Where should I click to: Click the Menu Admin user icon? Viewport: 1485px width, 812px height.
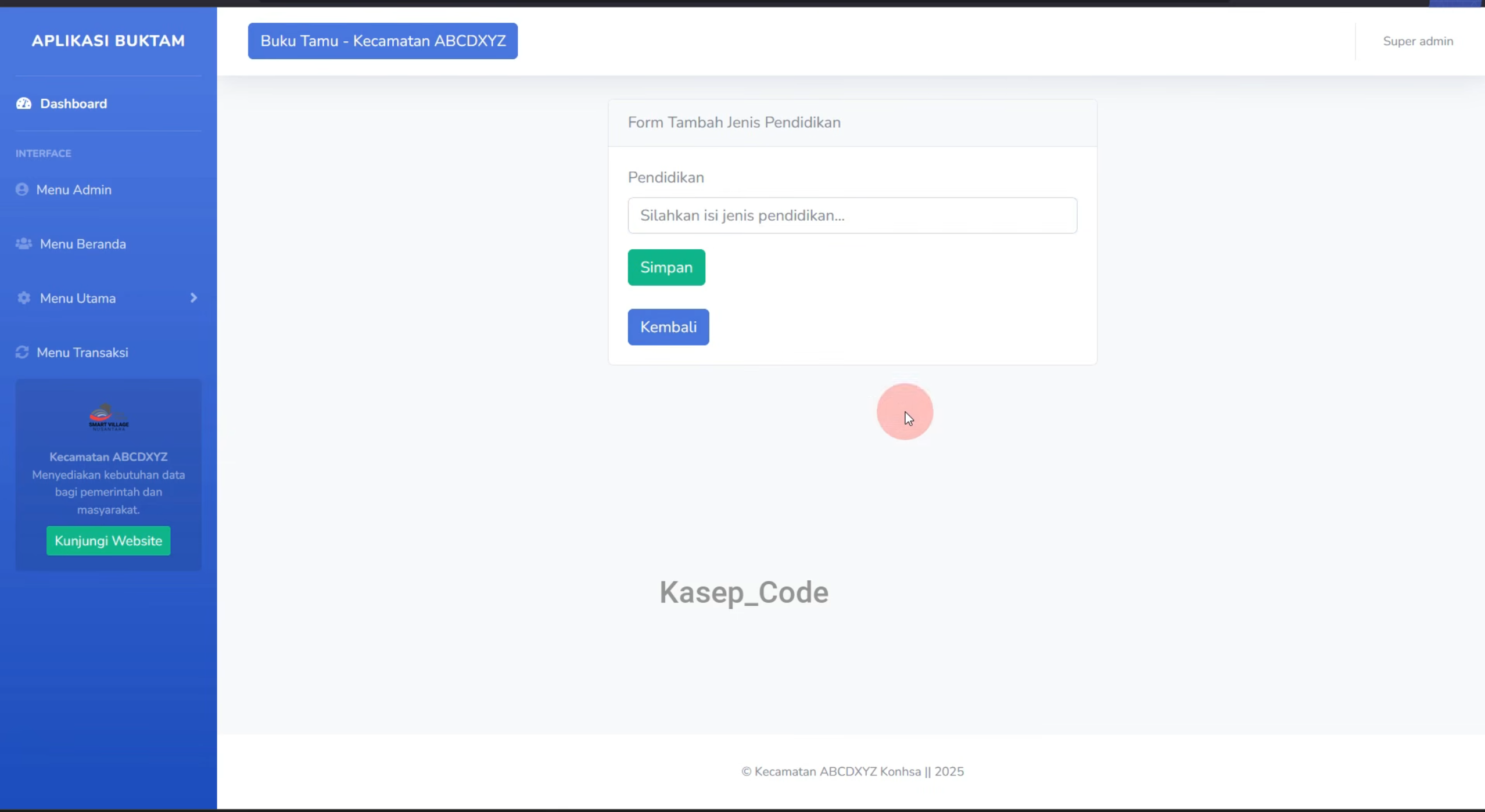(22, 189)
